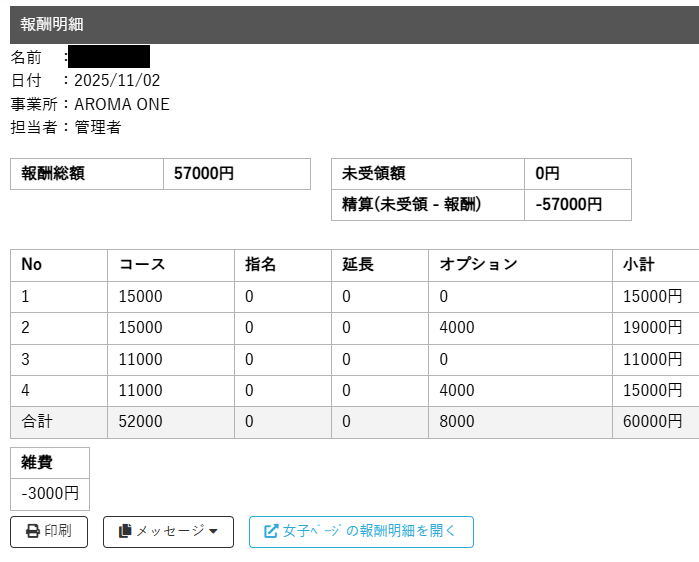Viewport: 699px width, 562px height.
Task: Select row 2 subtotal 19000円
Action: [x=652, y=327]
